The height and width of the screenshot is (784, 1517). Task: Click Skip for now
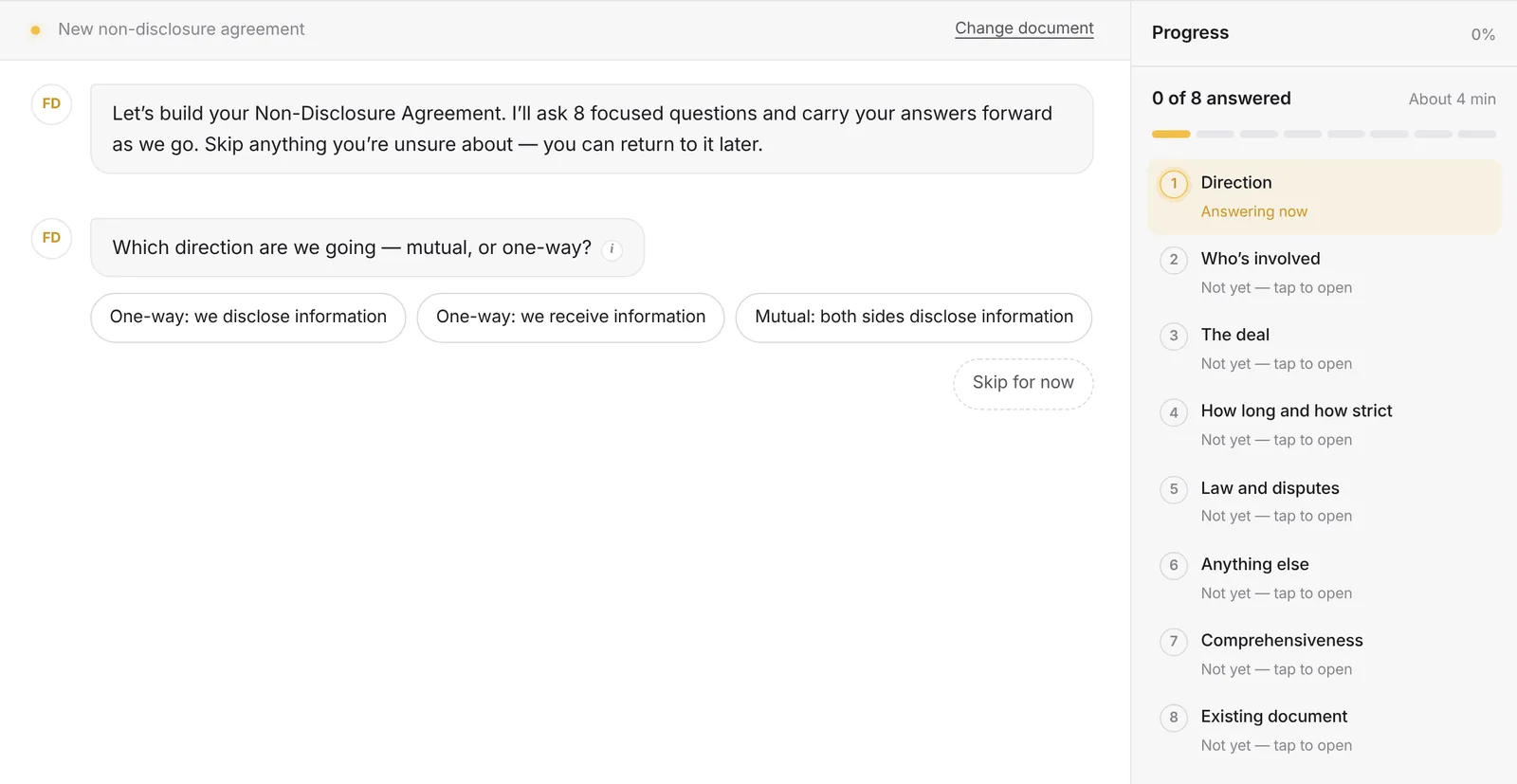[1023, 383]
